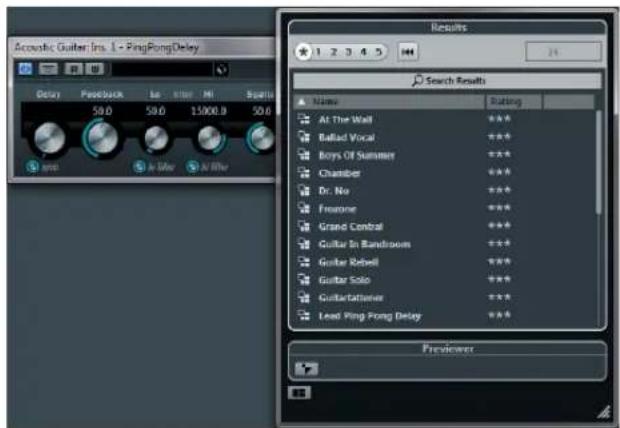Click the preset icon next to Guitarfattener

pyautogui.click(x=304, y=297)
